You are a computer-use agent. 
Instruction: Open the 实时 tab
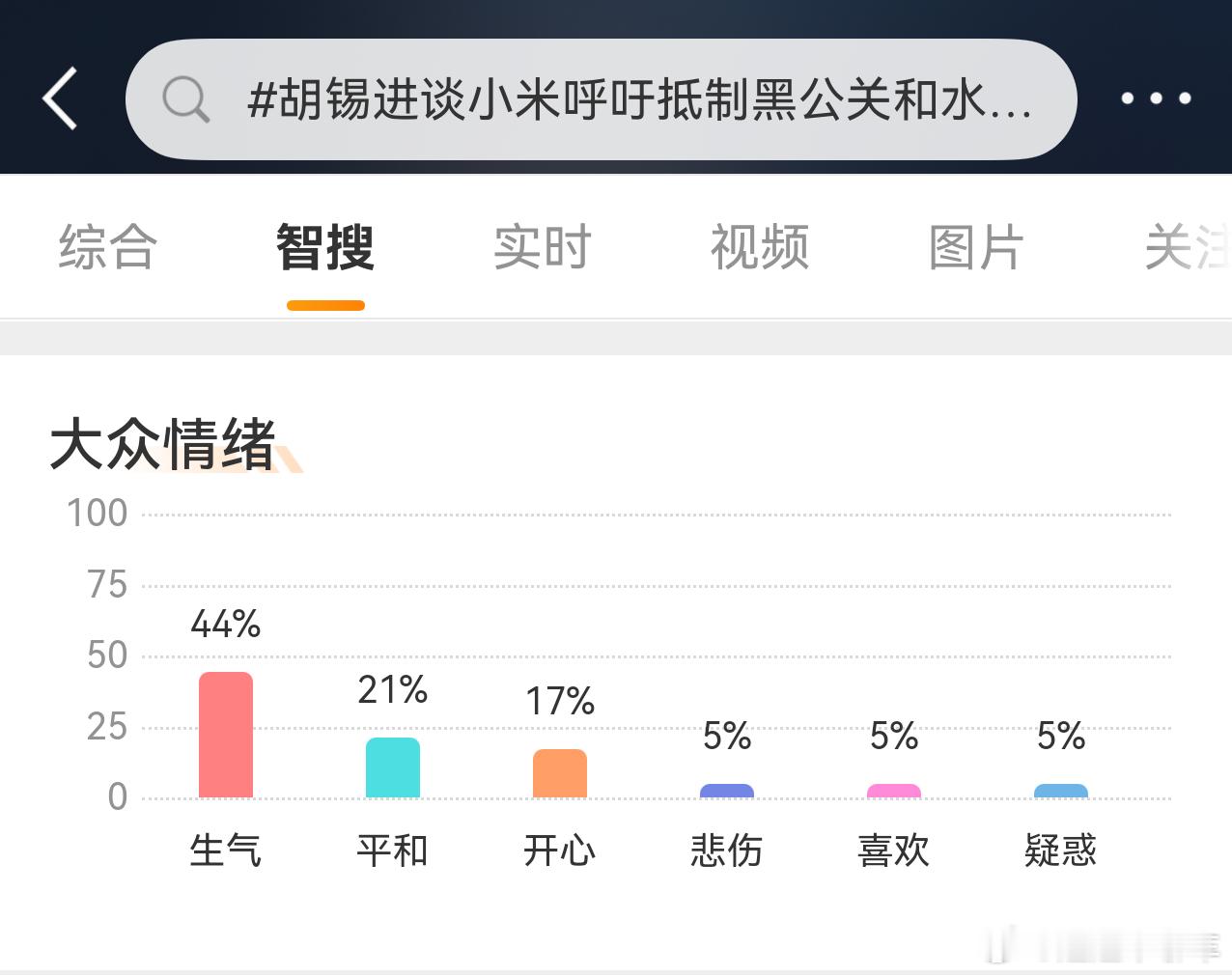[543, 247]
